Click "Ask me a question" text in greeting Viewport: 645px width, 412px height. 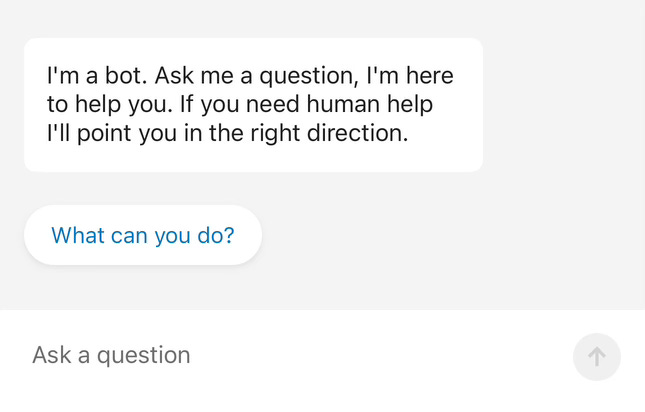(254, 76)
